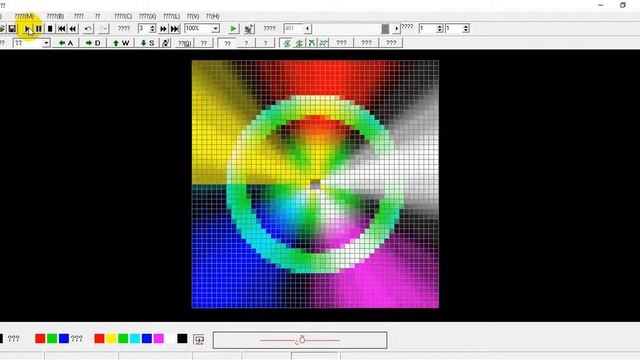Click the right arrow of the frame scrollbar

396,29
